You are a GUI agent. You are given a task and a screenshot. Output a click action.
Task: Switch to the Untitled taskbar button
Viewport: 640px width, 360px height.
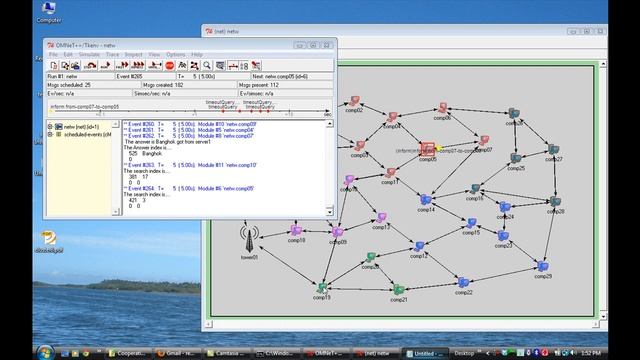click(x=424, y=353)
